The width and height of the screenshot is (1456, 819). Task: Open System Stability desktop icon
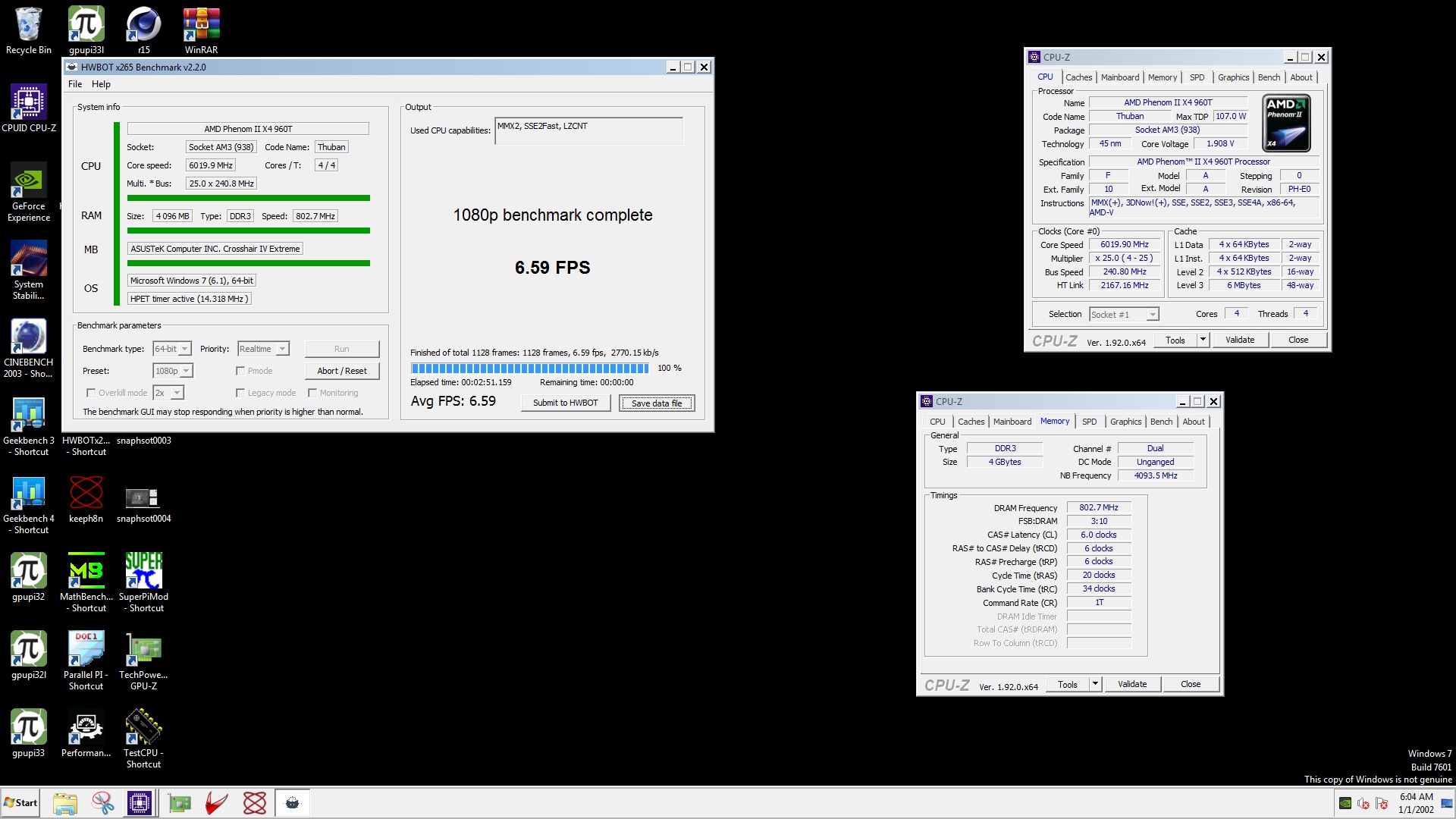(x=29, y=271)
